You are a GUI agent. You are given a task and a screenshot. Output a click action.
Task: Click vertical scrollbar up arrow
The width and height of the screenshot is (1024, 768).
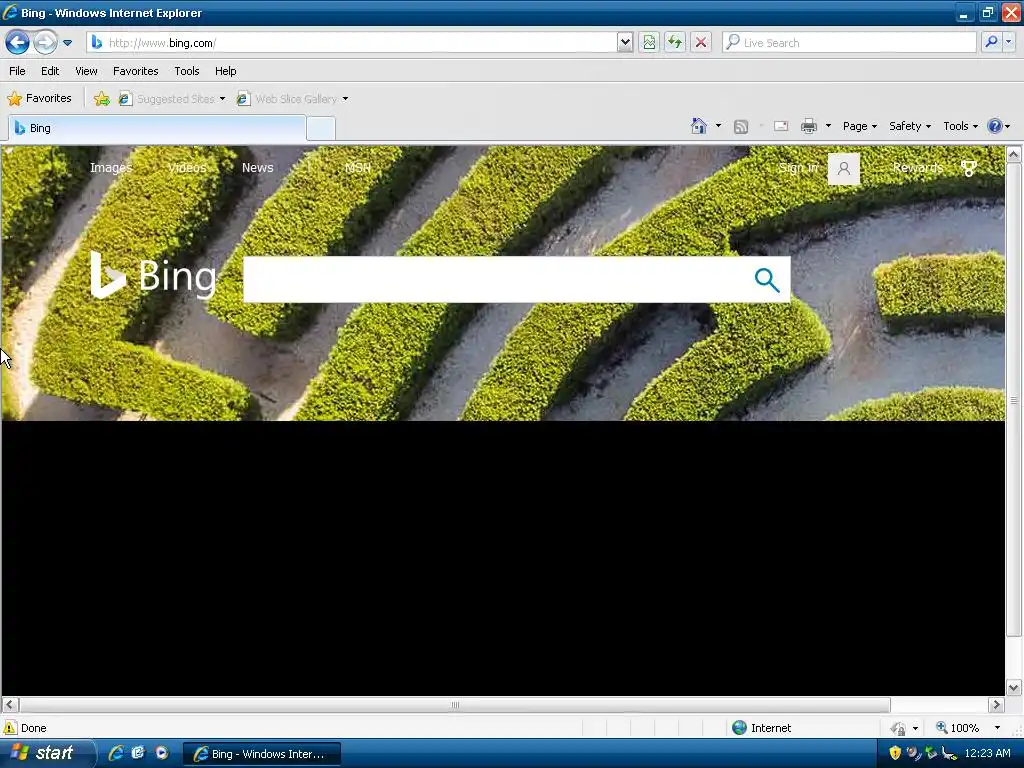(x=1014, y=154)
